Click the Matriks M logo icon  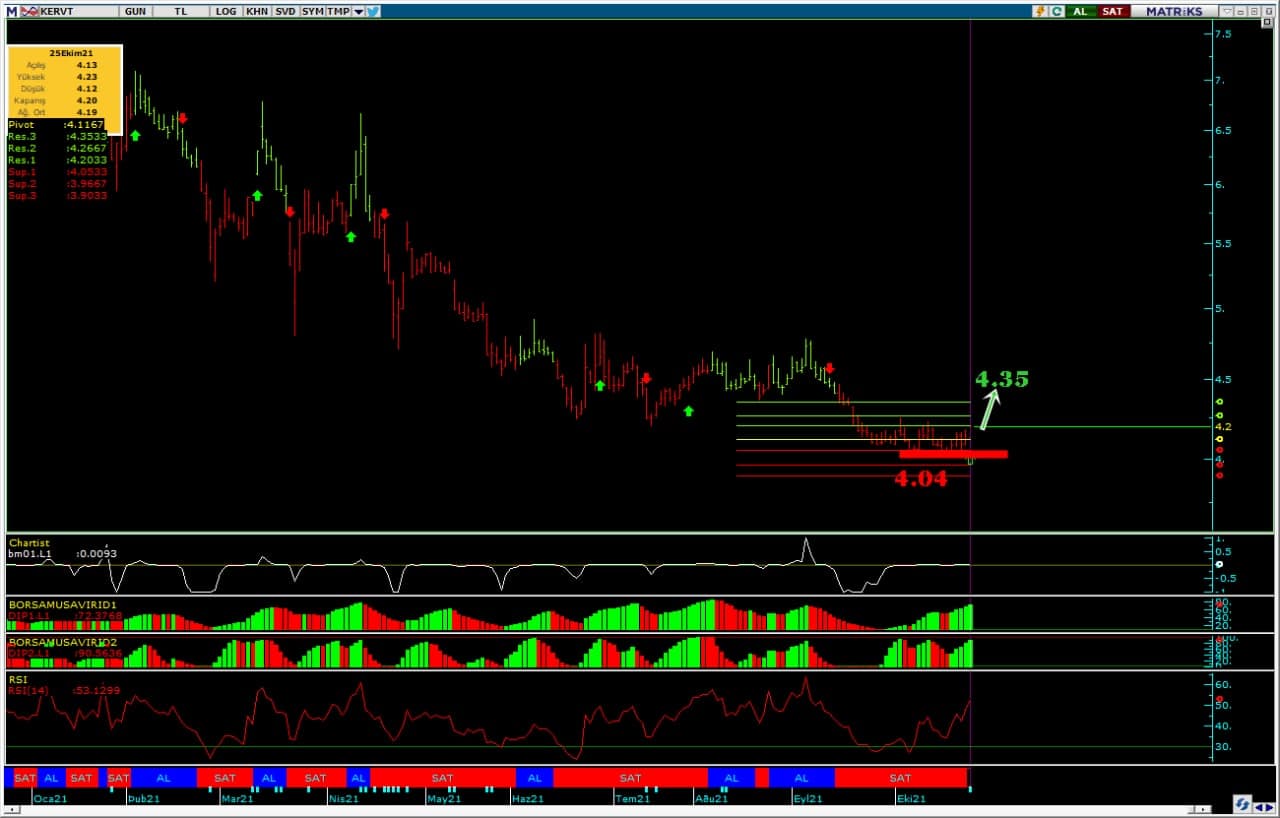(11, 11)
